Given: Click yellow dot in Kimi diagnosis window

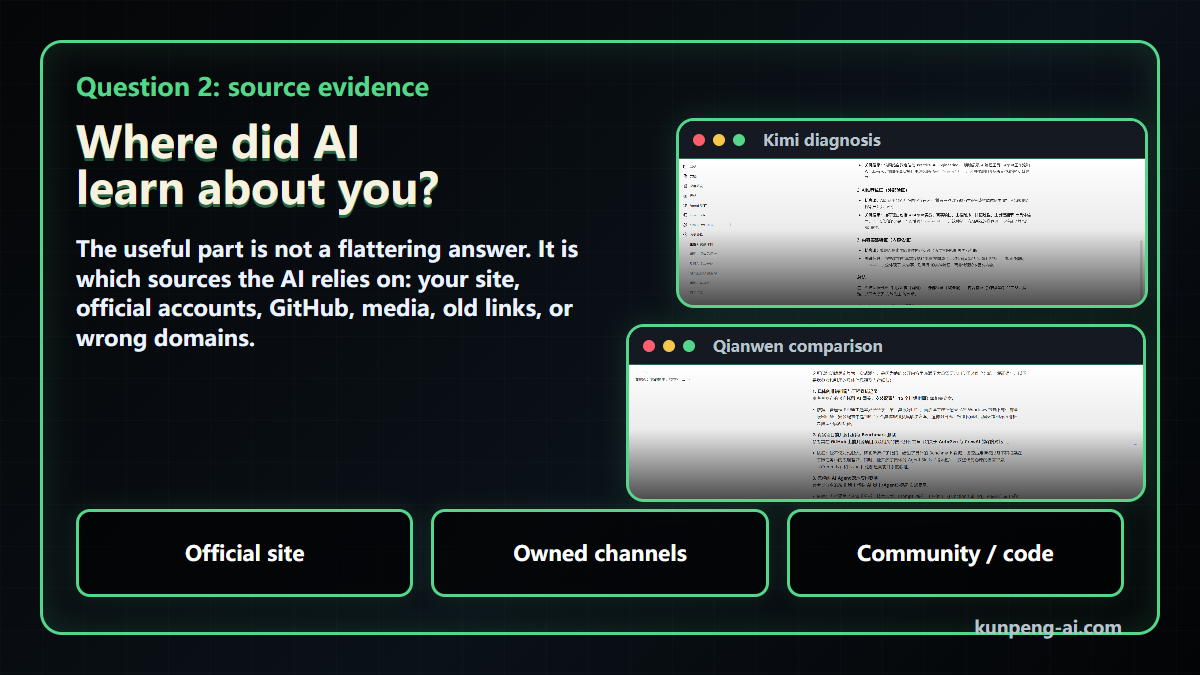Looking at the screenshot, I should pyautogui.click(x=719, y=140).
